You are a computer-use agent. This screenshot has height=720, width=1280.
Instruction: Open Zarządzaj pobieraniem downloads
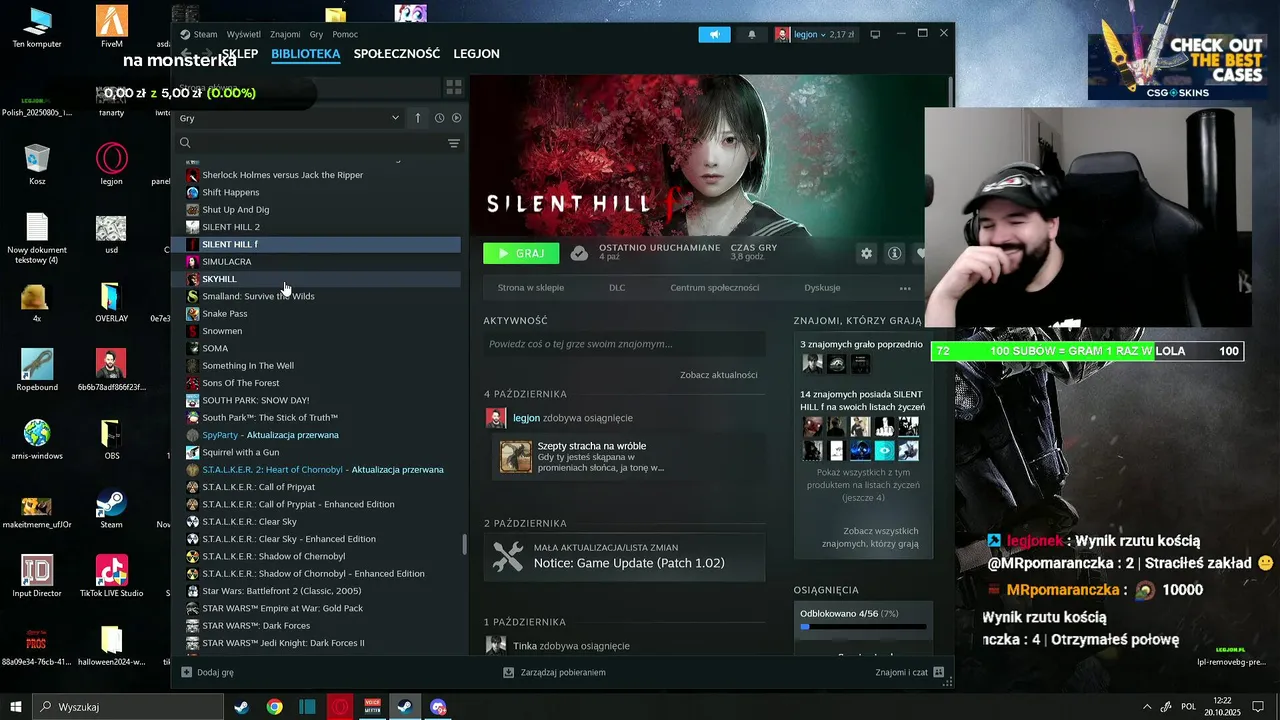click(x=555, y=672)
